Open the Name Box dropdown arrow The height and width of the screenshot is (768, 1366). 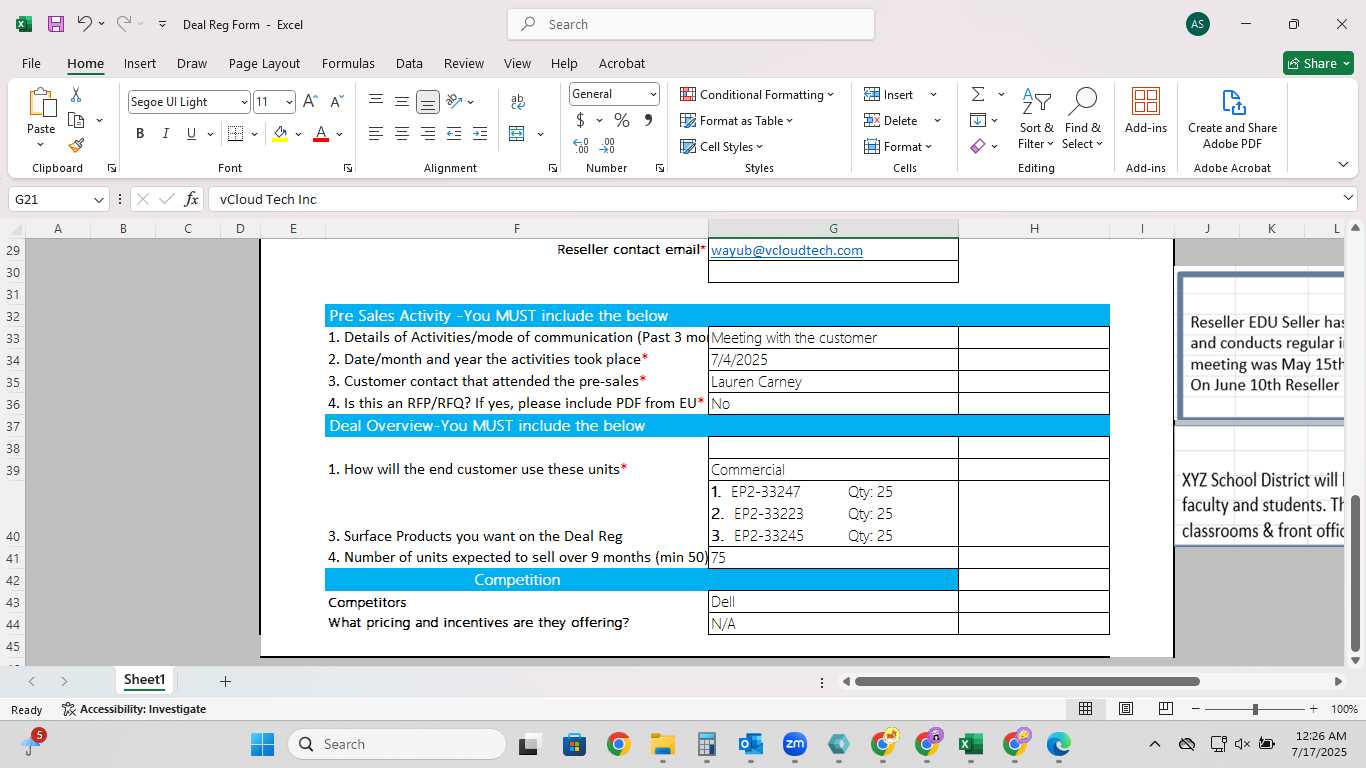[x=99, y=200]
